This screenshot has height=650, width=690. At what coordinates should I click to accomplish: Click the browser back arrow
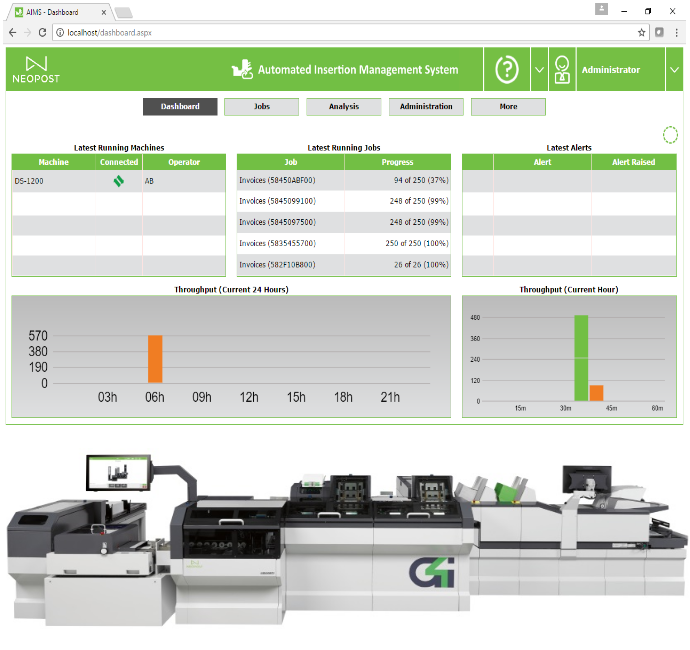click(x=11, y=32)
